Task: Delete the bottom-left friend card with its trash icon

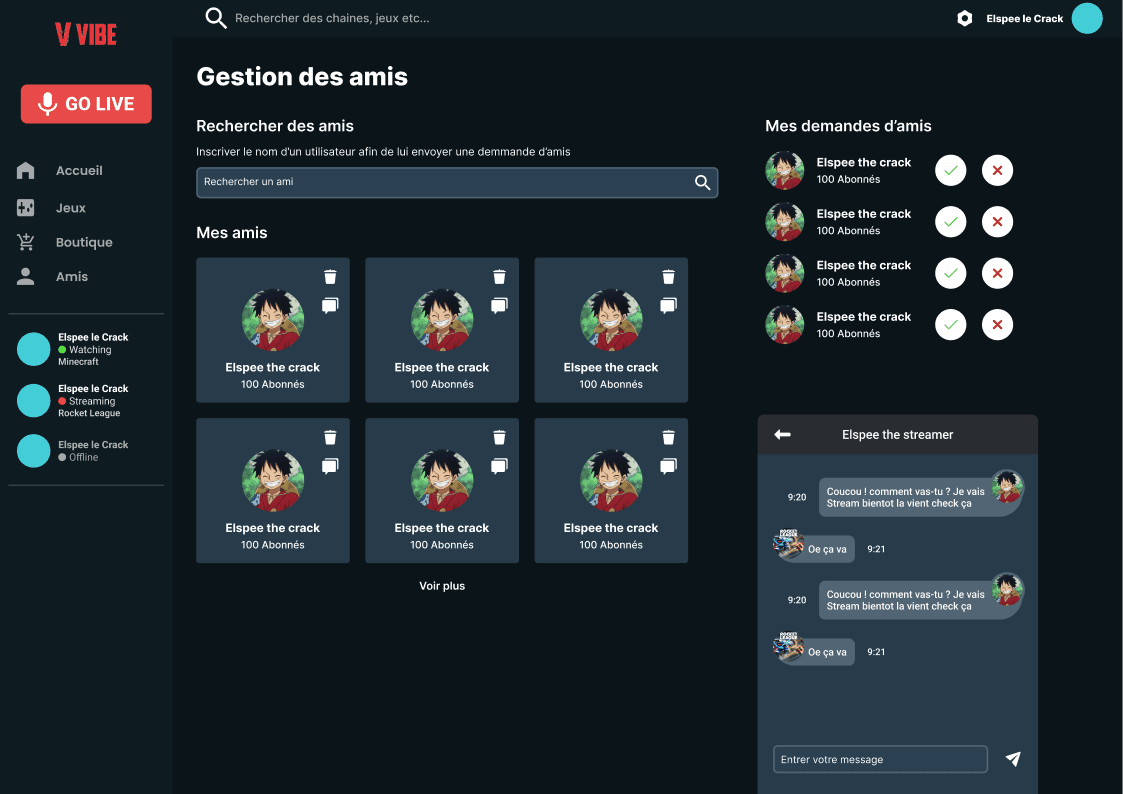Action: pyautogui.click(x=330, y=437)
